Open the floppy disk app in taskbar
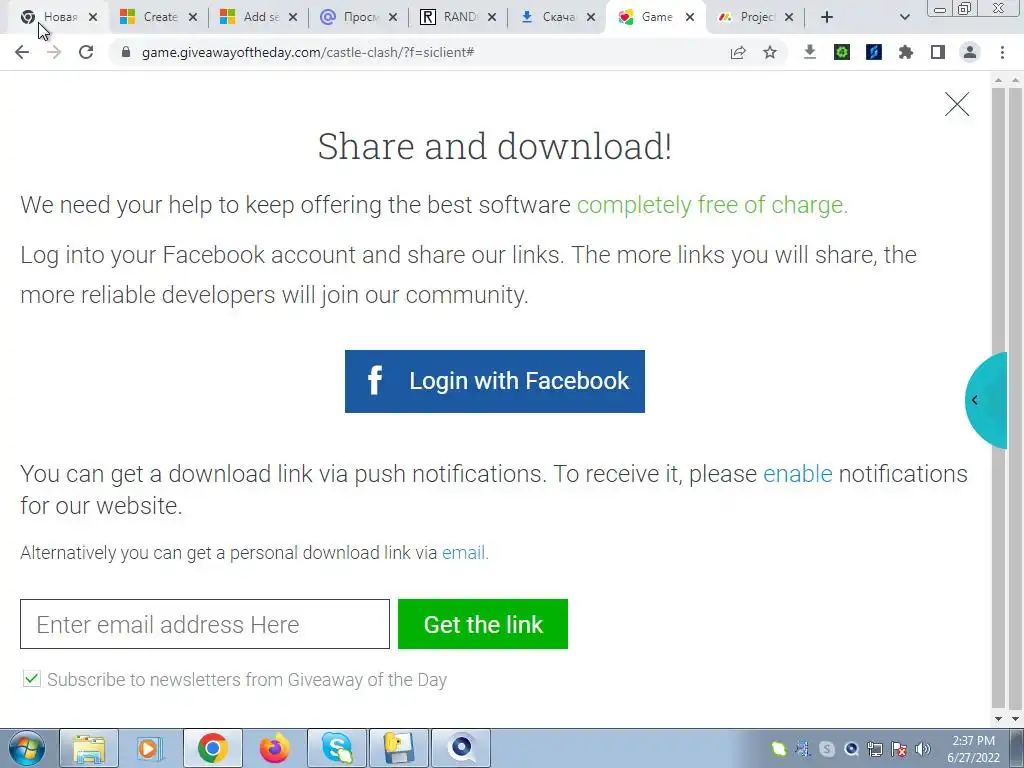 coord(398,748)
